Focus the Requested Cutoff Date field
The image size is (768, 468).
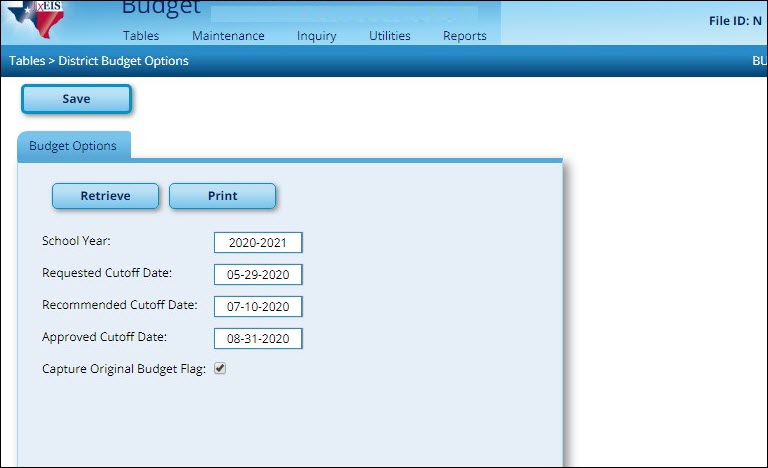click(257, 275)
